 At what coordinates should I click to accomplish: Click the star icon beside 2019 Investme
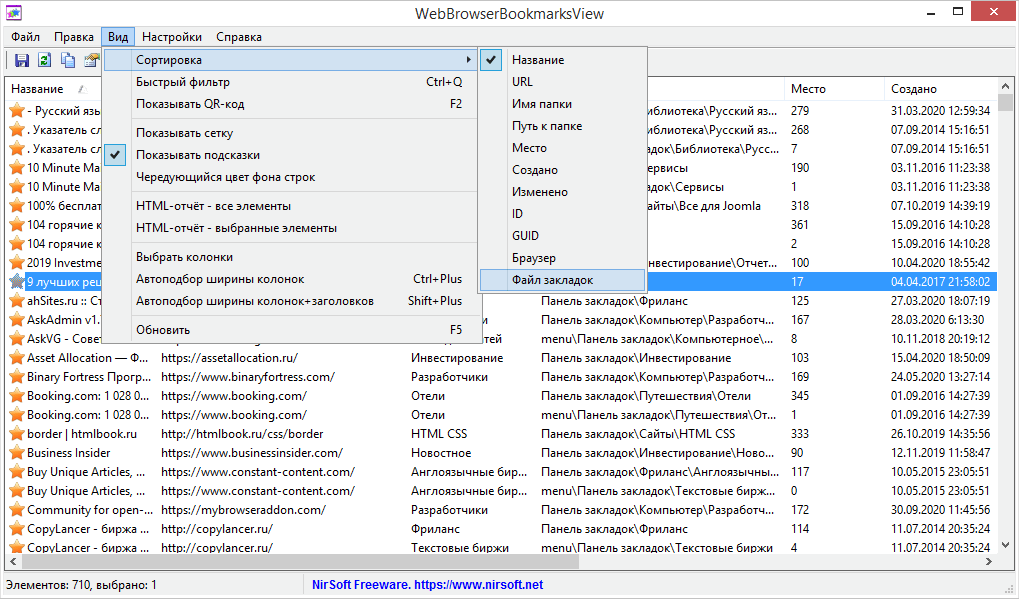(x=17, y=263)
